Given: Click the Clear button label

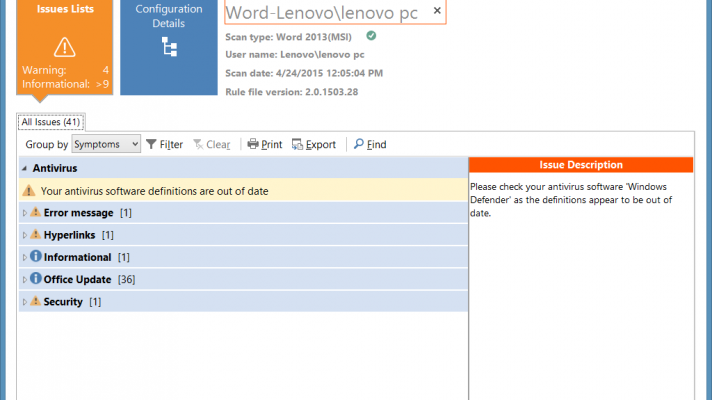Looking at the screenshot, I should coord(218,144).
